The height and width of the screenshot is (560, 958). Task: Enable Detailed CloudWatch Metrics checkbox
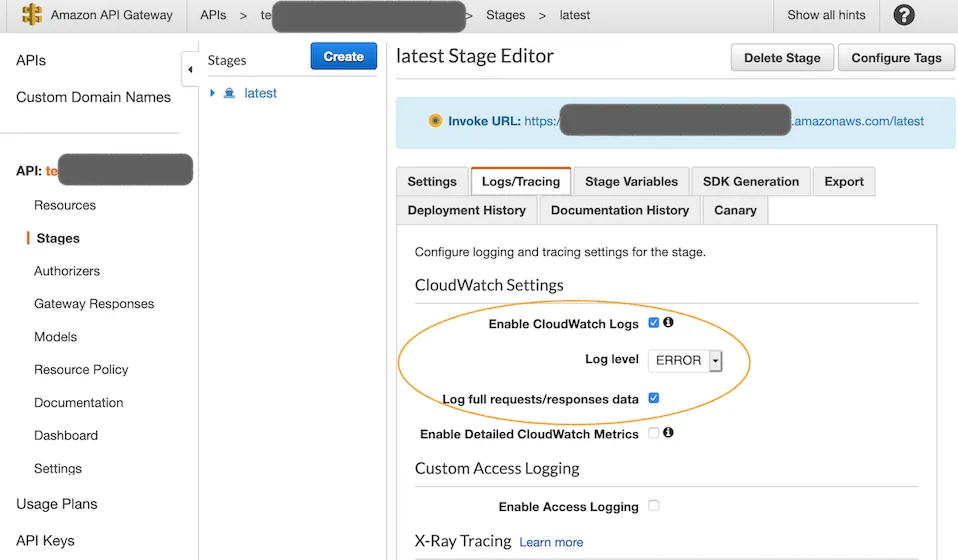(x=654, y=433)
